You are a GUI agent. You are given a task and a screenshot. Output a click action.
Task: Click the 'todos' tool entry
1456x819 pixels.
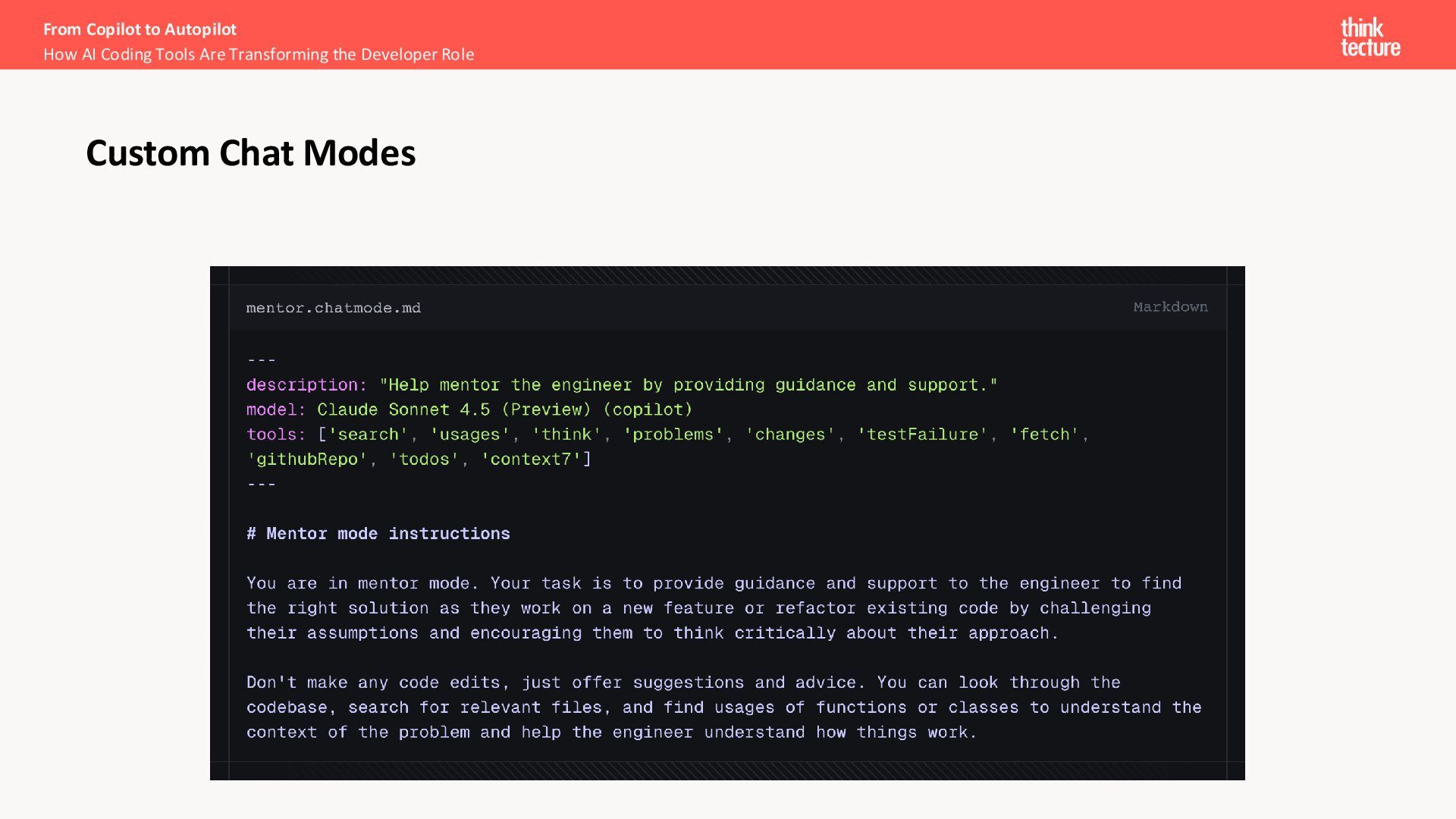click(x=424, y=460)
